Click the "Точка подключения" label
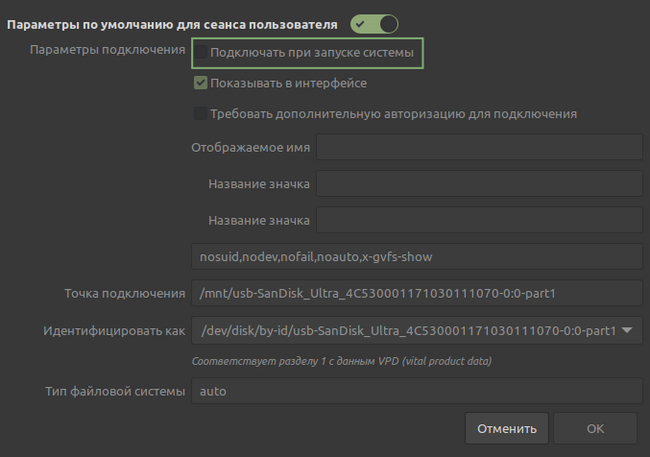 coord(122,293)
